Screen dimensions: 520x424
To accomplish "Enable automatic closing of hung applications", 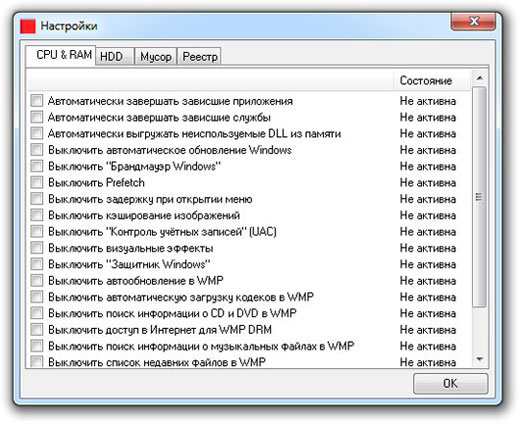I will coord(37,100).
